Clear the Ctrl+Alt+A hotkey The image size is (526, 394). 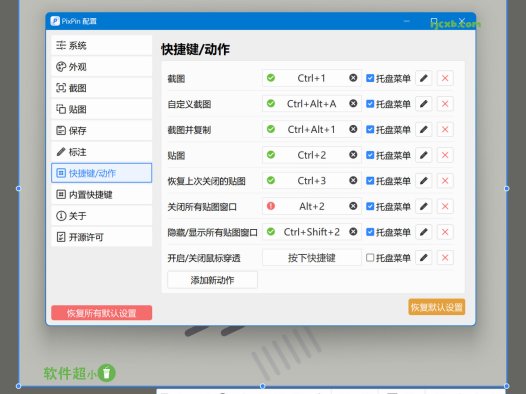[353, 103]
